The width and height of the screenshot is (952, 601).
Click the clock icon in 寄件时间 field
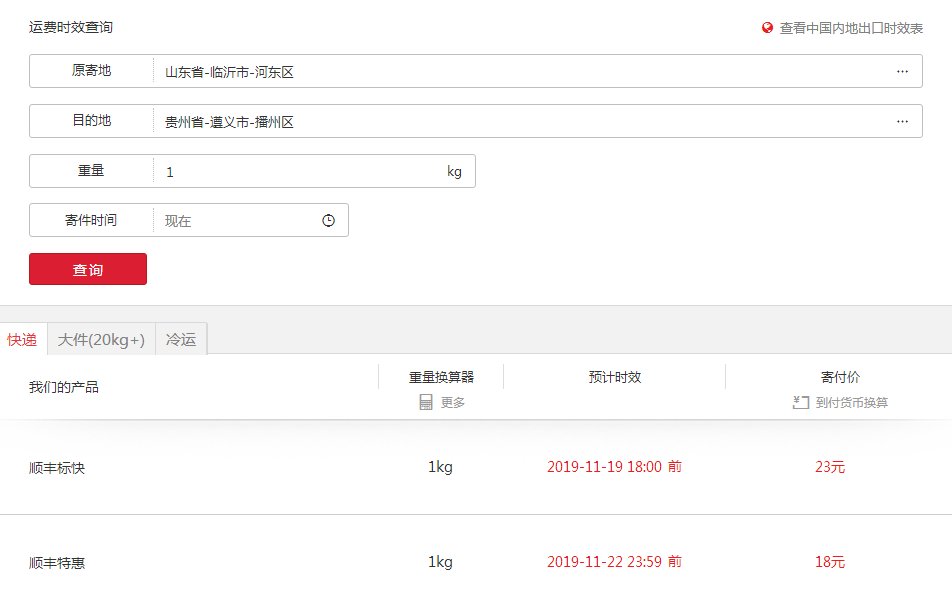(x=328, y=221)
